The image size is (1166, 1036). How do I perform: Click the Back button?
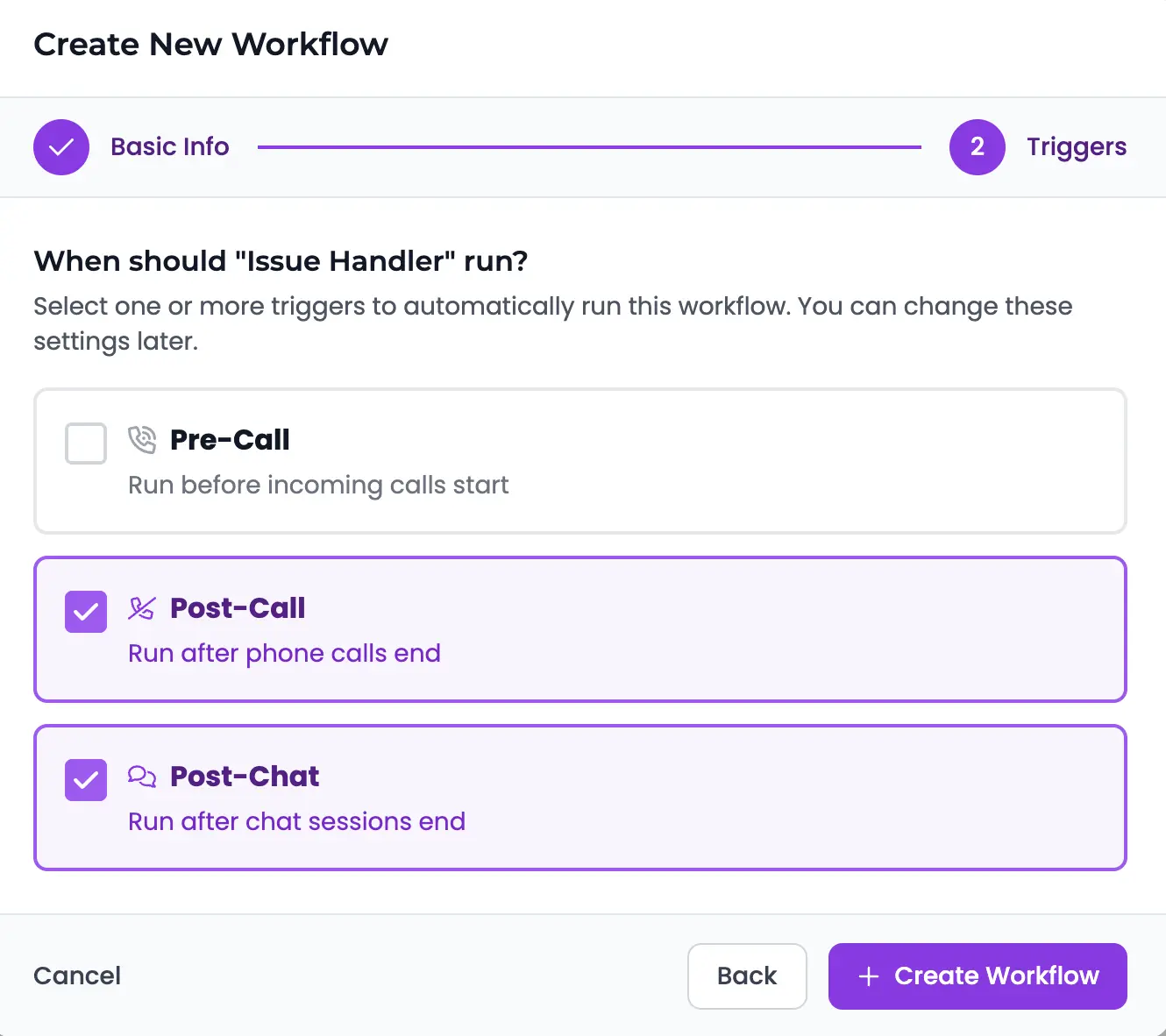pyautogui.click(x=747, y=976)
